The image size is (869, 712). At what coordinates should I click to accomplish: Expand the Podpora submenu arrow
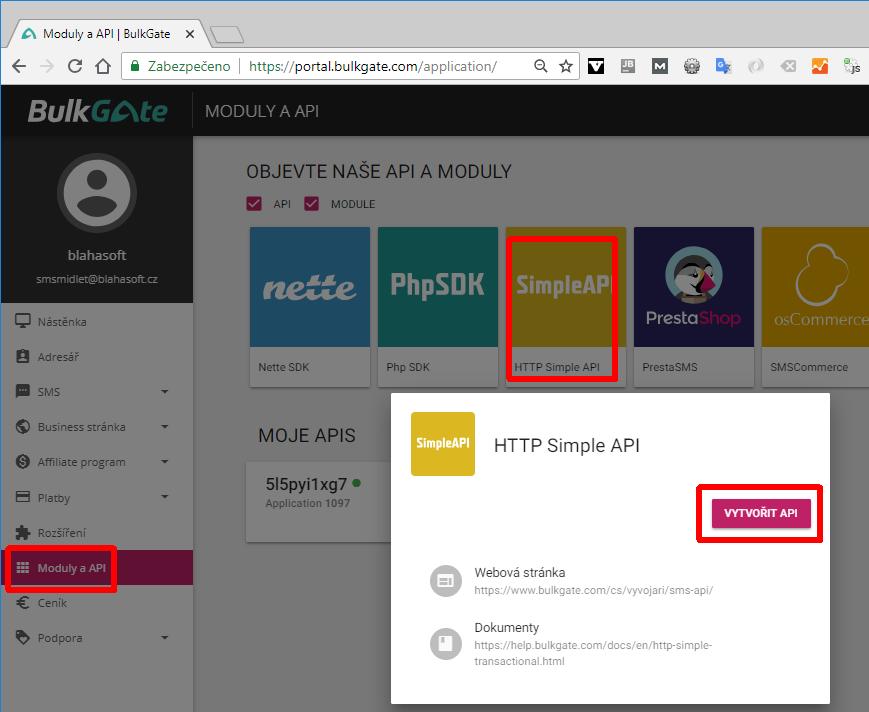[165, 638]
